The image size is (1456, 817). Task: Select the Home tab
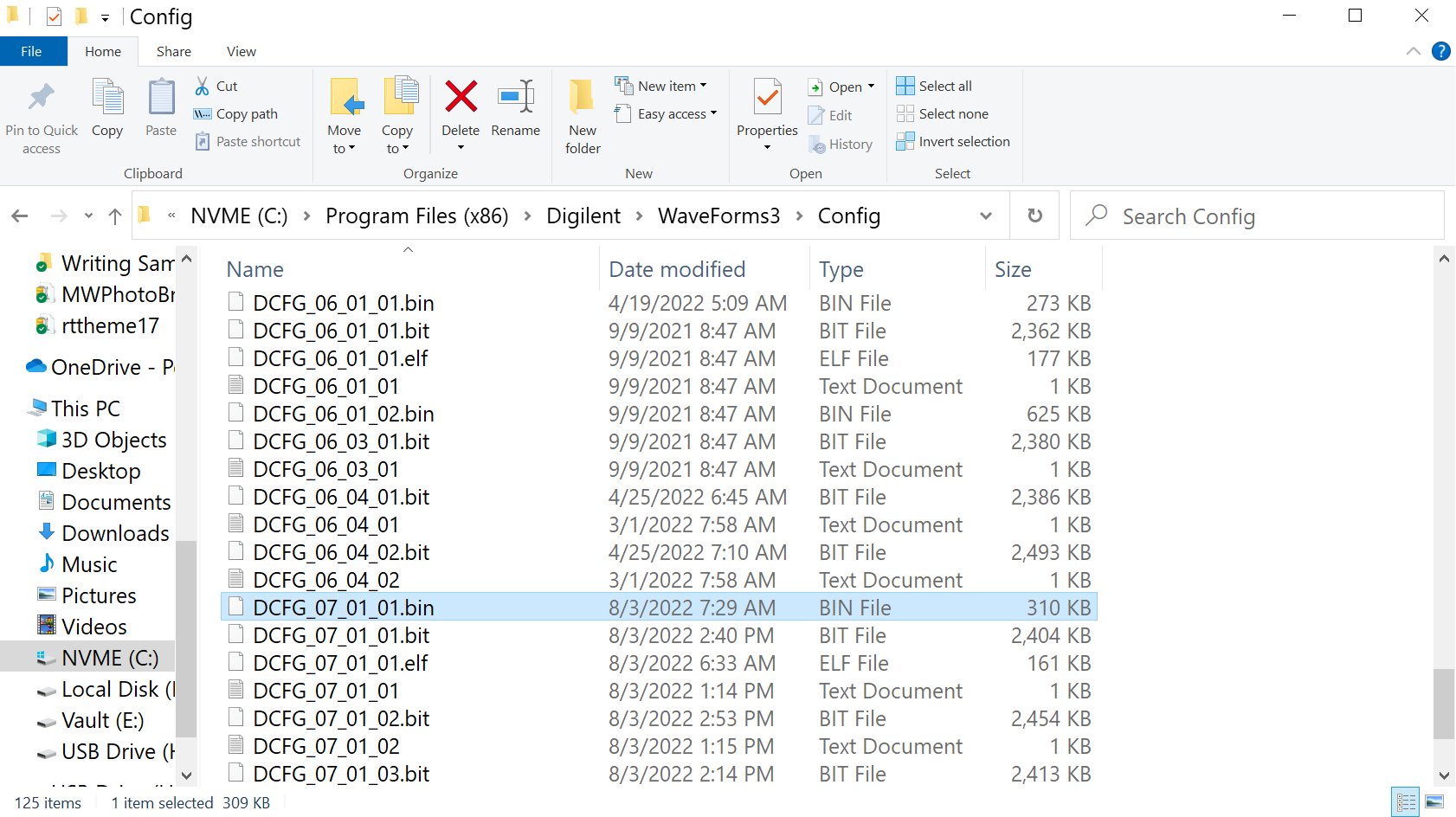click(x=103, y=51)
